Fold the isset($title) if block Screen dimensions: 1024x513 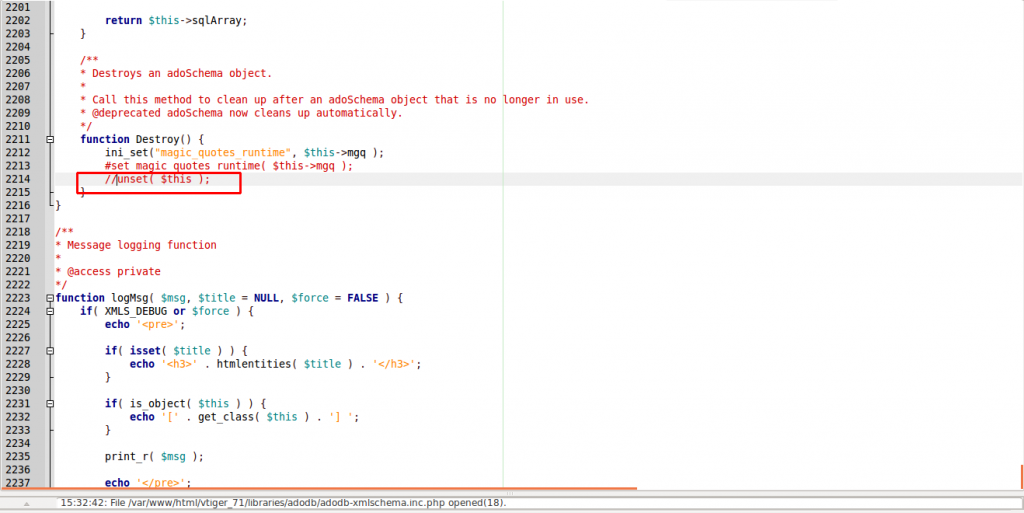click(x=50, y=351)
